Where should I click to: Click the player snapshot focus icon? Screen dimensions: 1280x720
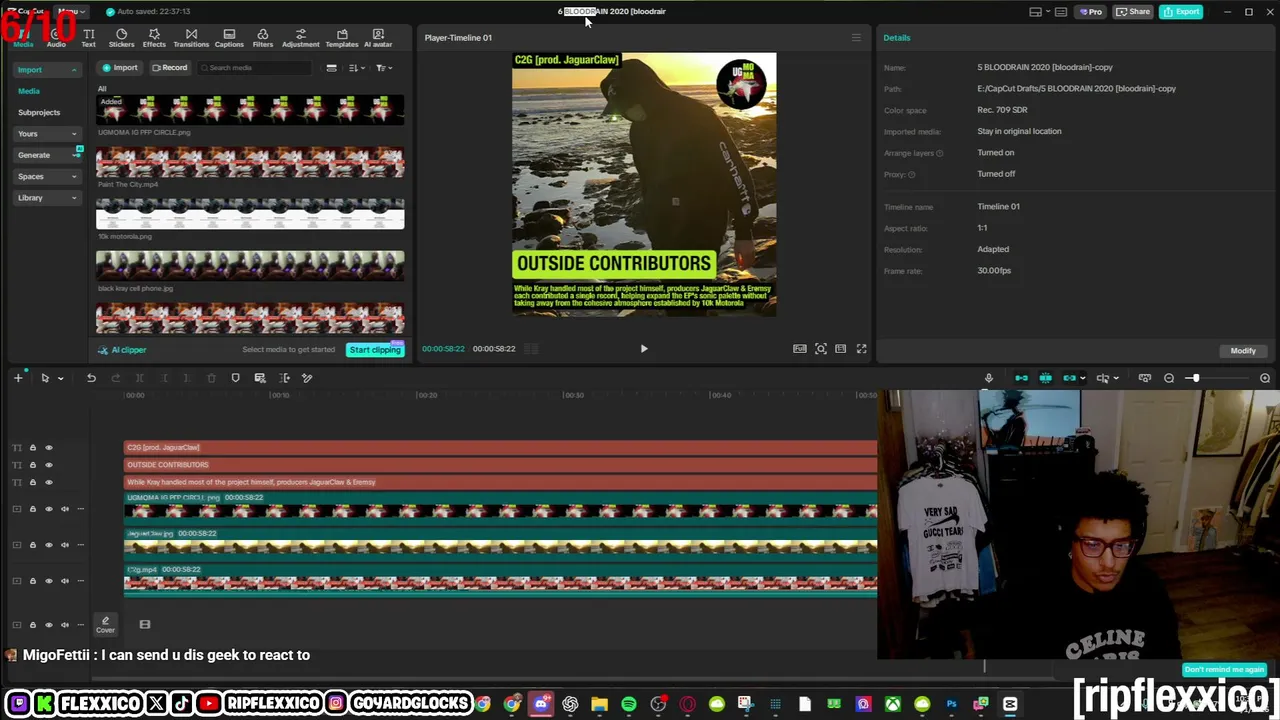click(x=821, y=349)
